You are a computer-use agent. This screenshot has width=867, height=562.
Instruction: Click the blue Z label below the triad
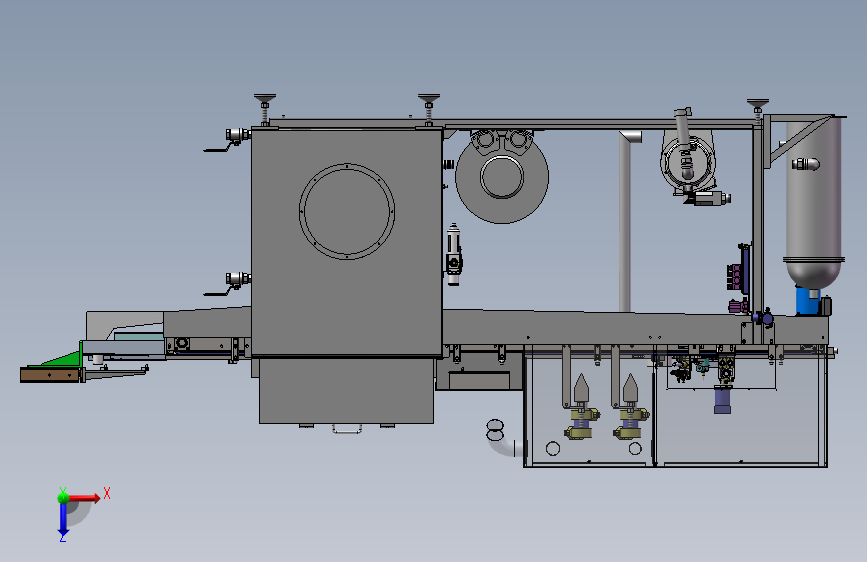point(62,538)
